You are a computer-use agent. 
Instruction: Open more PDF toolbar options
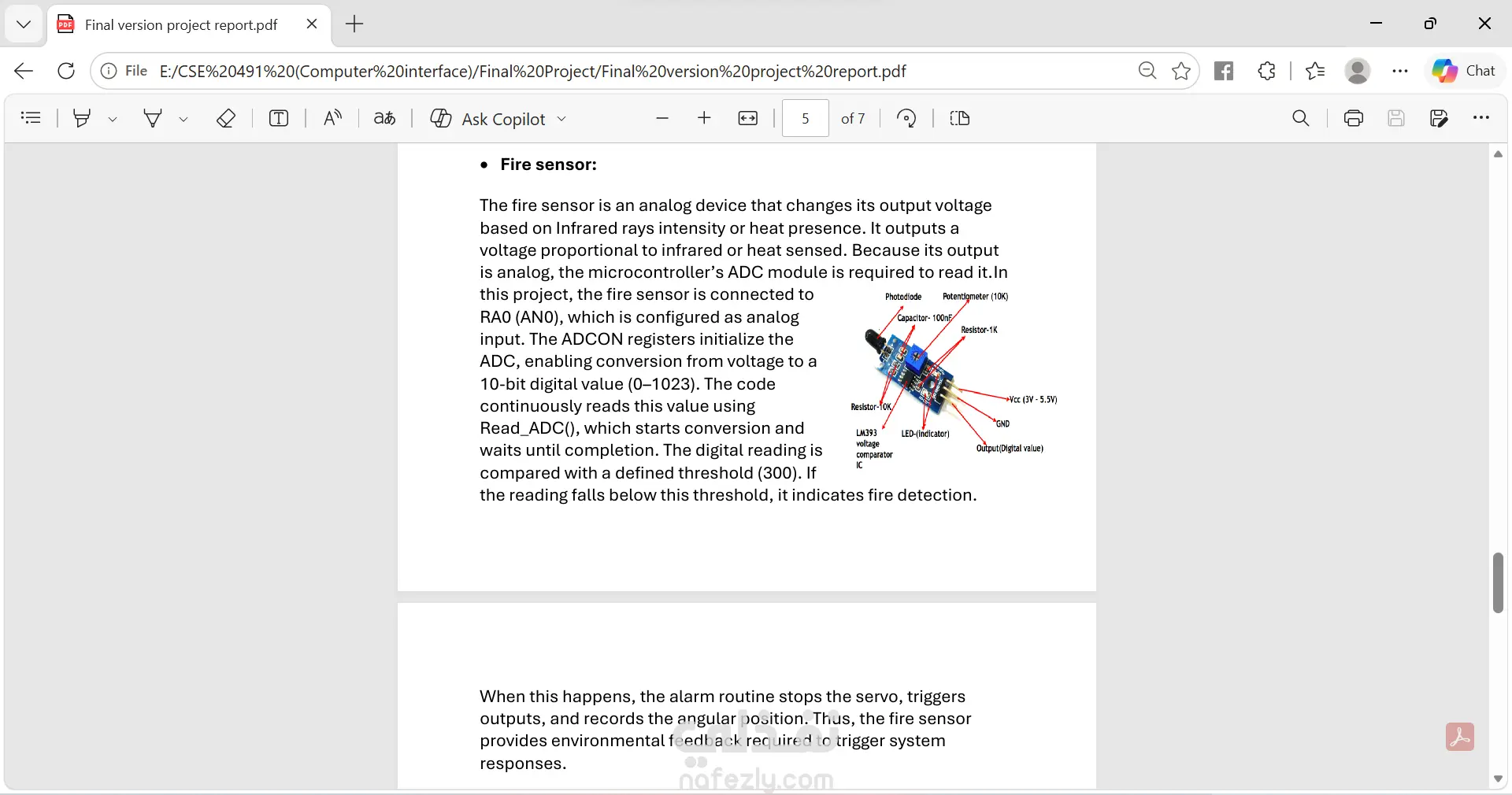[x=1481, y=118]
